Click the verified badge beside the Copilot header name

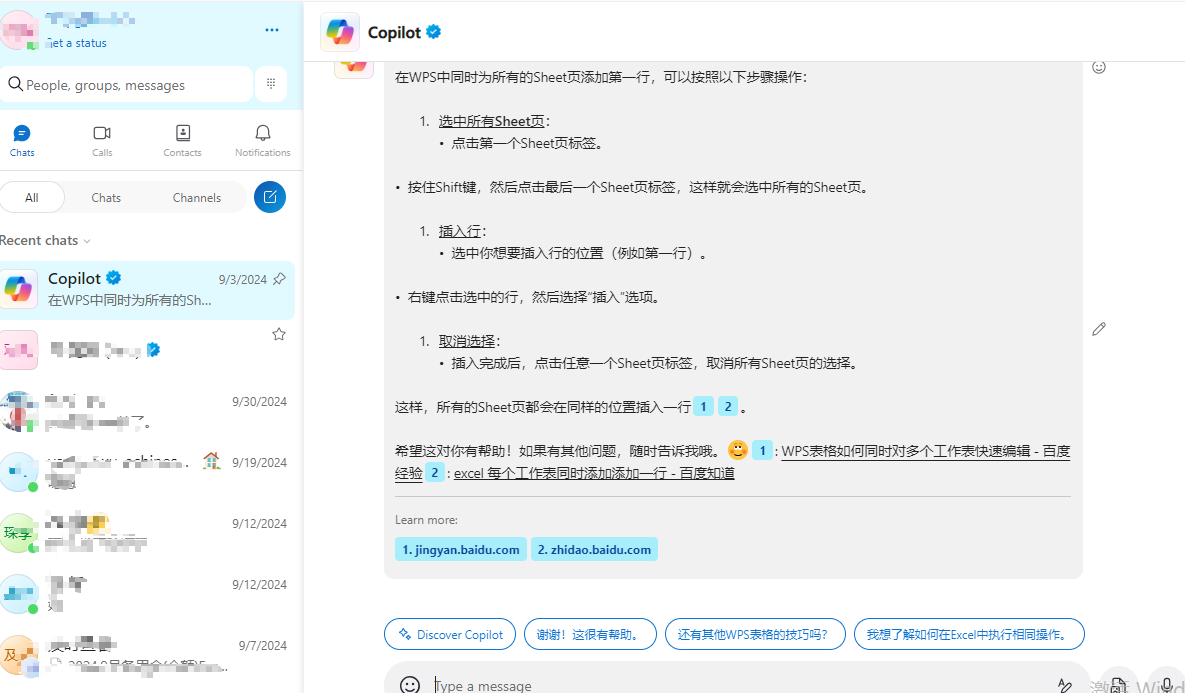[434, 32]
